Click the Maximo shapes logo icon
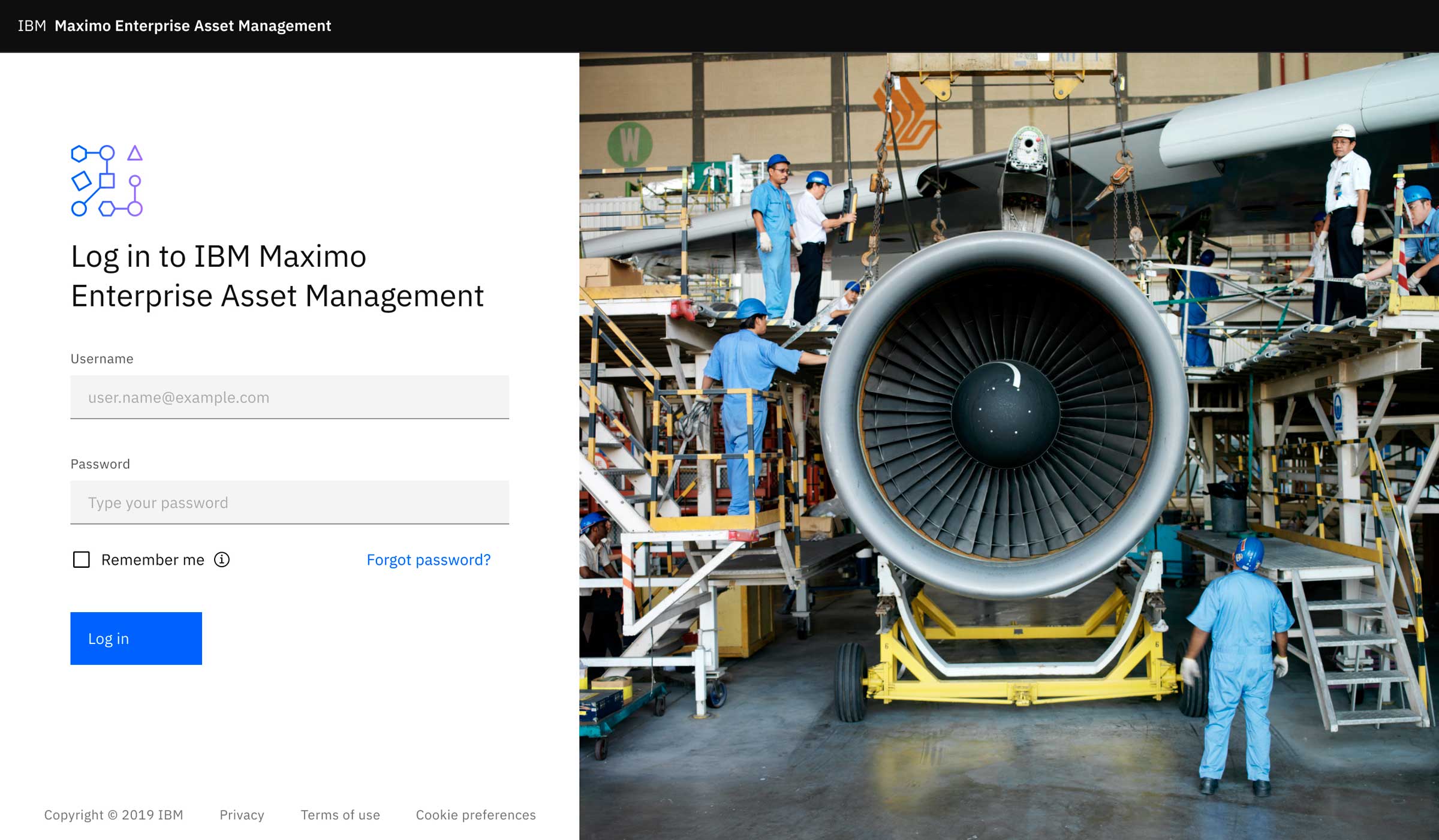This screenshot has width=1439, height=840. pyautogui.click(x=107, y=180)
